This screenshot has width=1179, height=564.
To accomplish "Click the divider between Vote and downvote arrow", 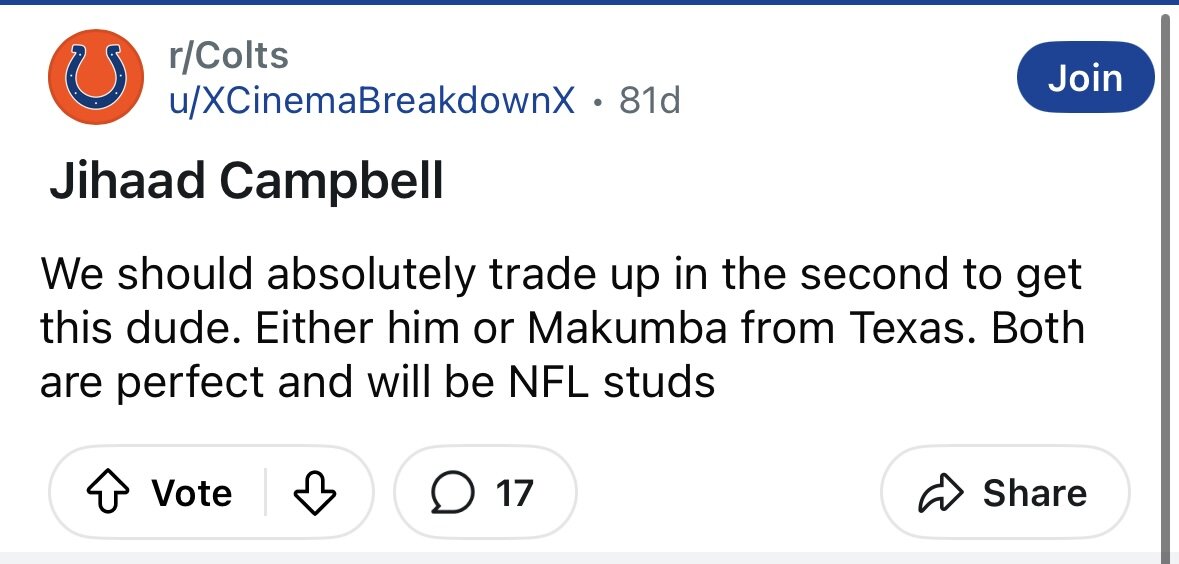I will pos(265,493).
